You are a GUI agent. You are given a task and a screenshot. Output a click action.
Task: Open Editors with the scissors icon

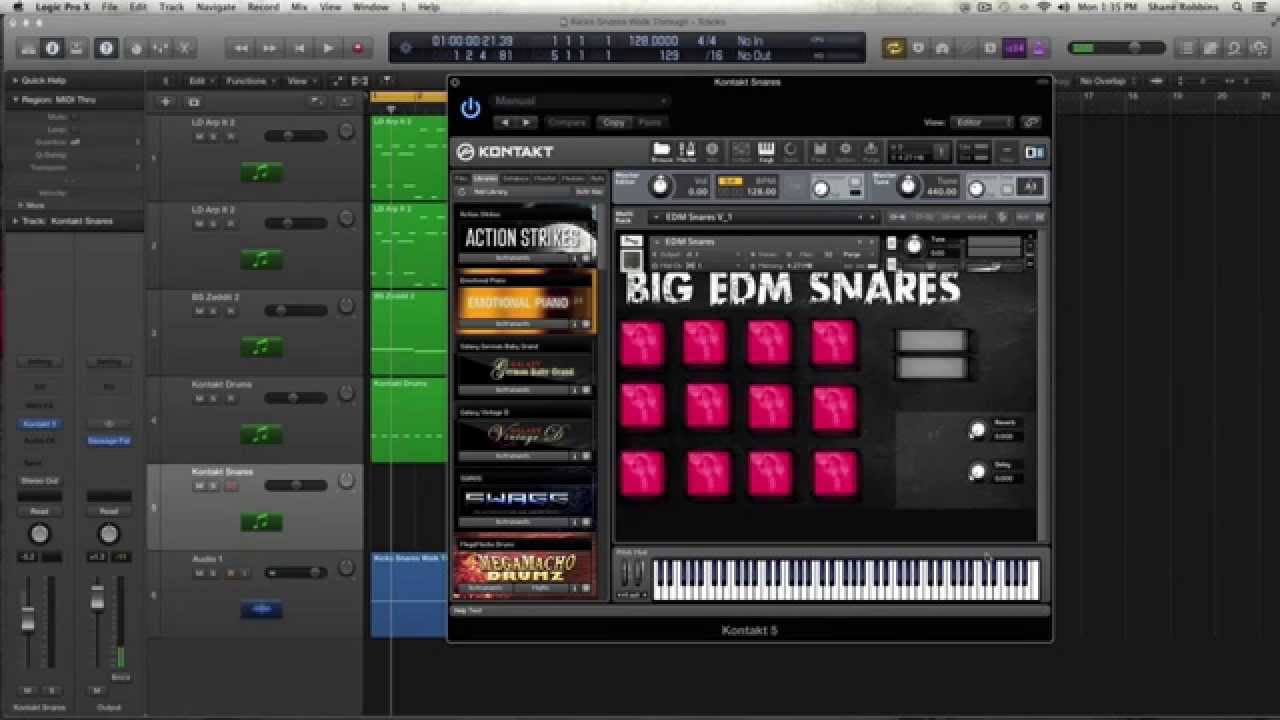click(x=184, y=48)
